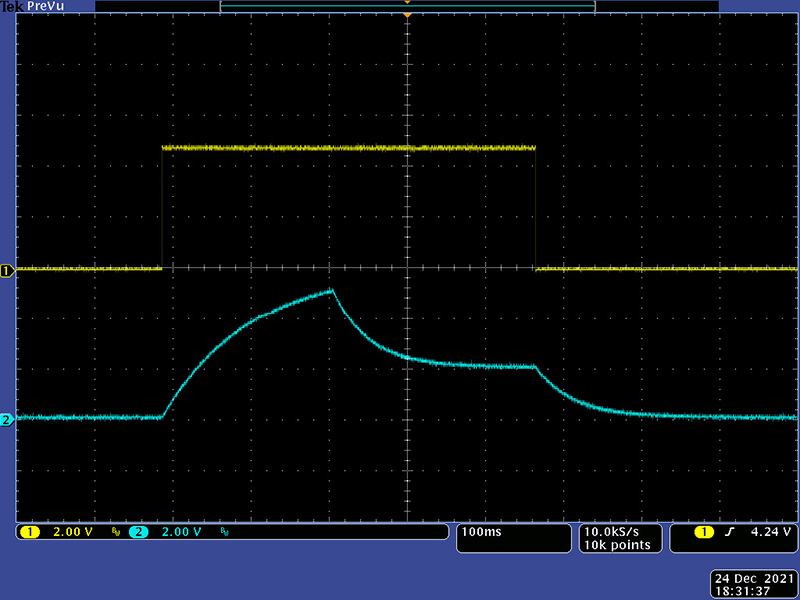The height and width of the screenshot is (600, 800).
Task: Click channel 2 scale 2.00 V
Action: pos(181,532)
